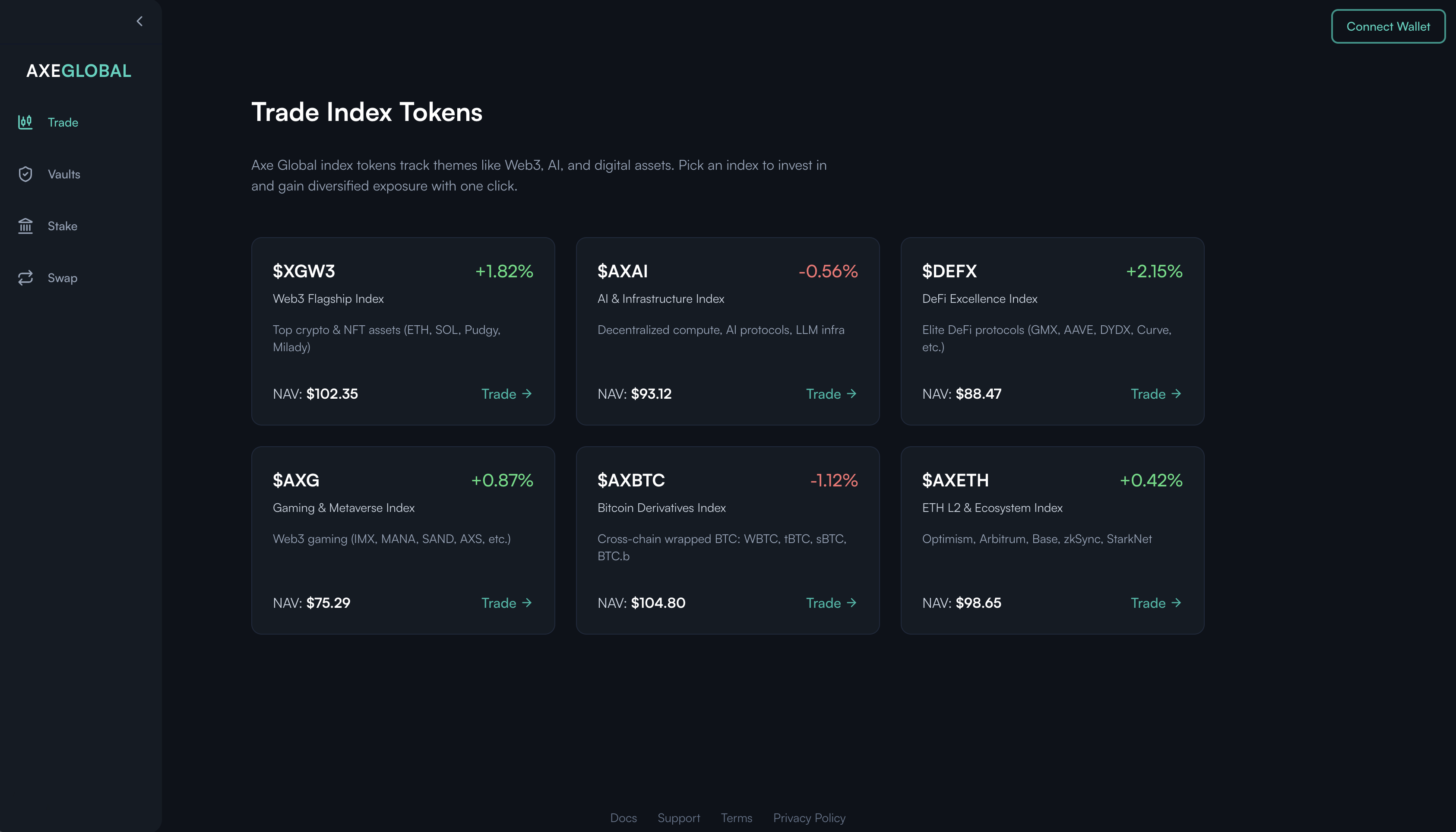Select the Swap arrows icon
The height and width of the screenshot is (832, 1456).
(25, 278)
